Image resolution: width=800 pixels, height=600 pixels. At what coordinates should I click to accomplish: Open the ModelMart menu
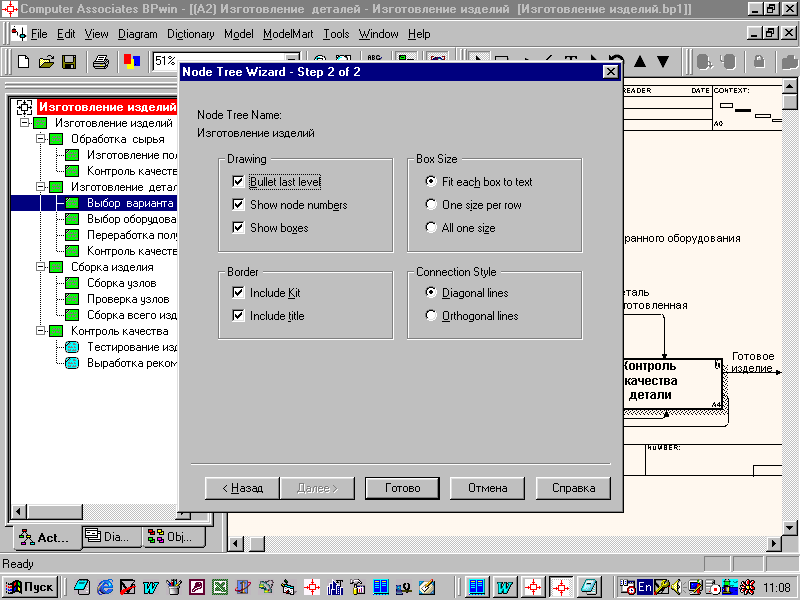pyautogui.click(x=288, y=34)
